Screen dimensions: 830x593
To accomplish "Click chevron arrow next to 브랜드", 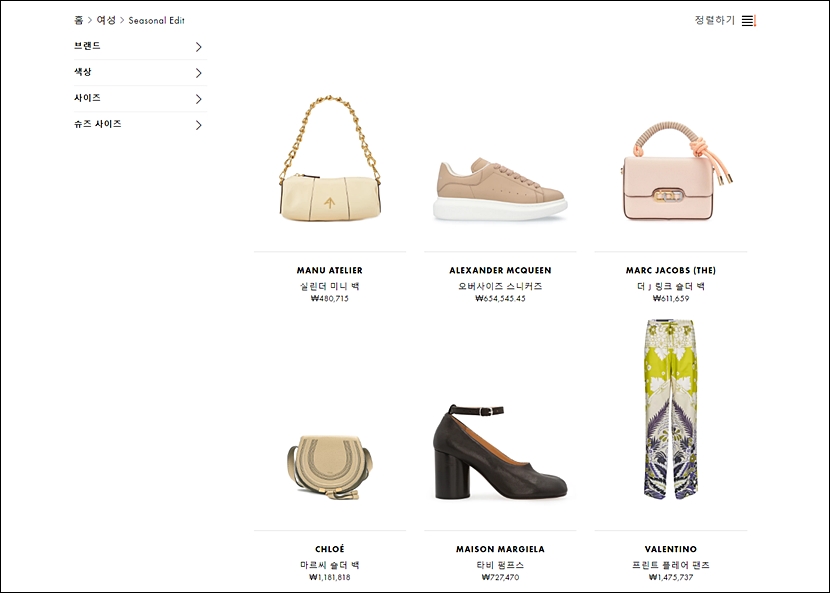I will 199,47.
